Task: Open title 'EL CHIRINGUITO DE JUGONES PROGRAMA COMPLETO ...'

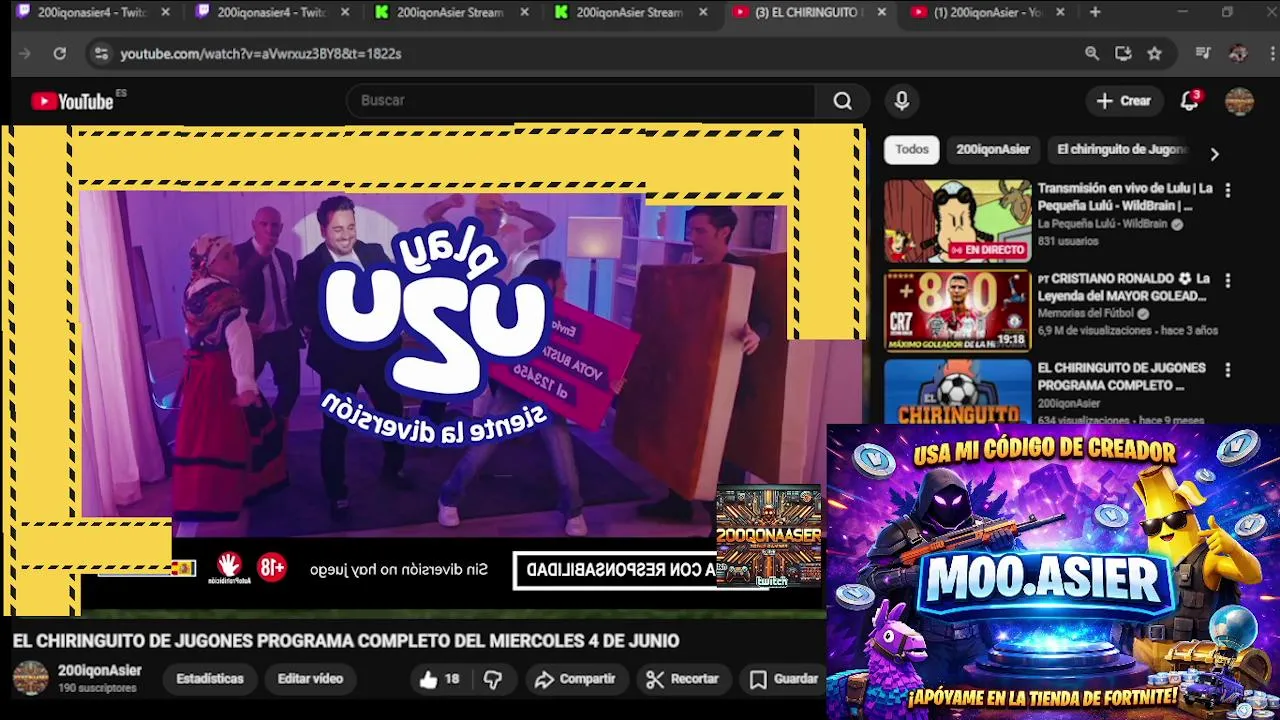Action: [x=1121, y=376]
